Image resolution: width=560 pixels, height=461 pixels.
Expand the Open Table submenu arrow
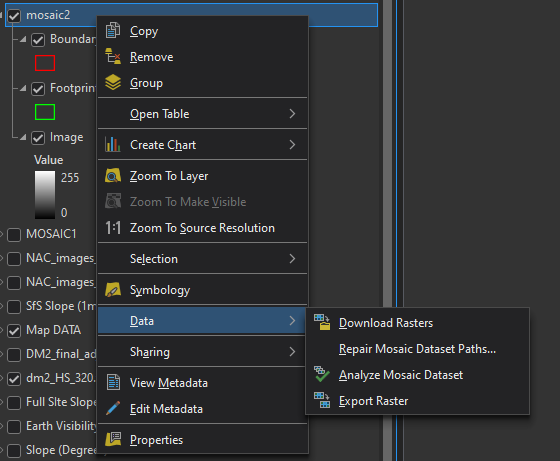pos(292,114)
